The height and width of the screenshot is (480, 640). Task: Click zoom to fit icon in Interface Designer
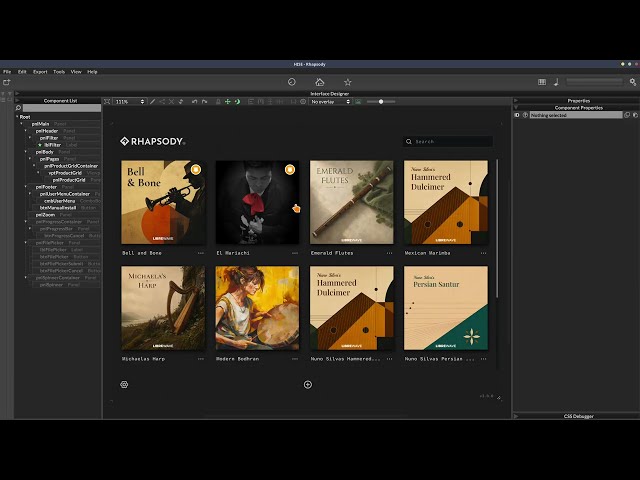[107, 102]
